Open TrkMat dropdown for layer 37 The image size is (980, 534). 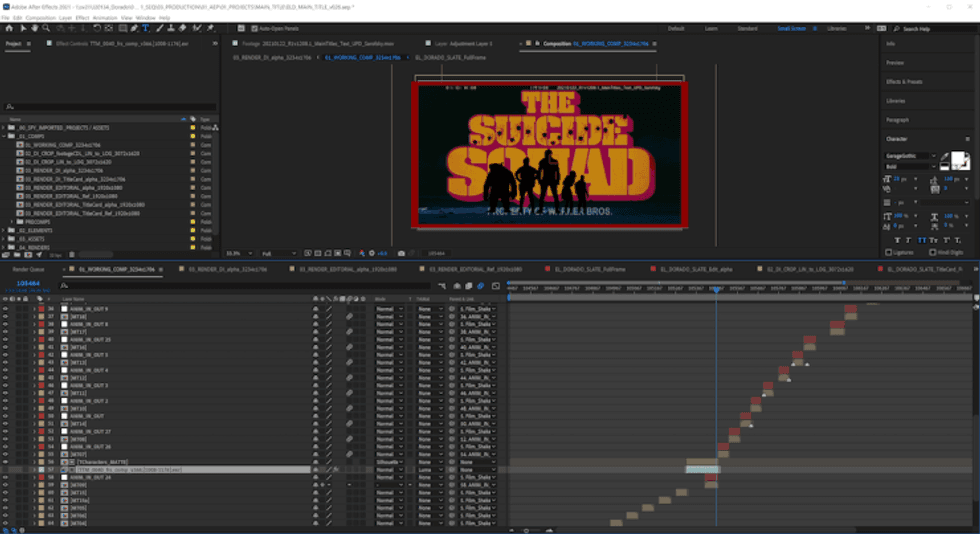(x=429, y=316)
